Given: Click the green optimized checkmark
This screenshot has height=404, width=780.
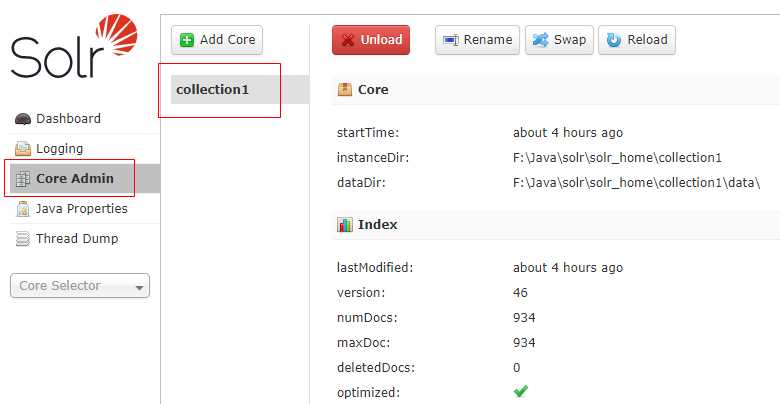Looking at the screenshot, I should click(x=521, y=392).
